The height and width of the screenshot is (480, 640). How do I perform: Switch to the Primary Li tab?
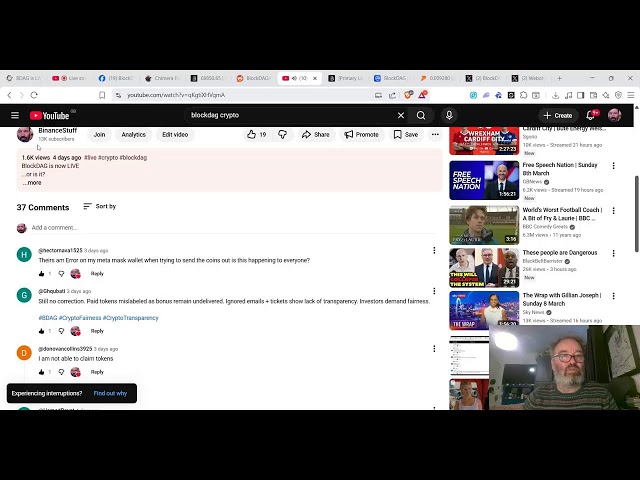[346, 78]
